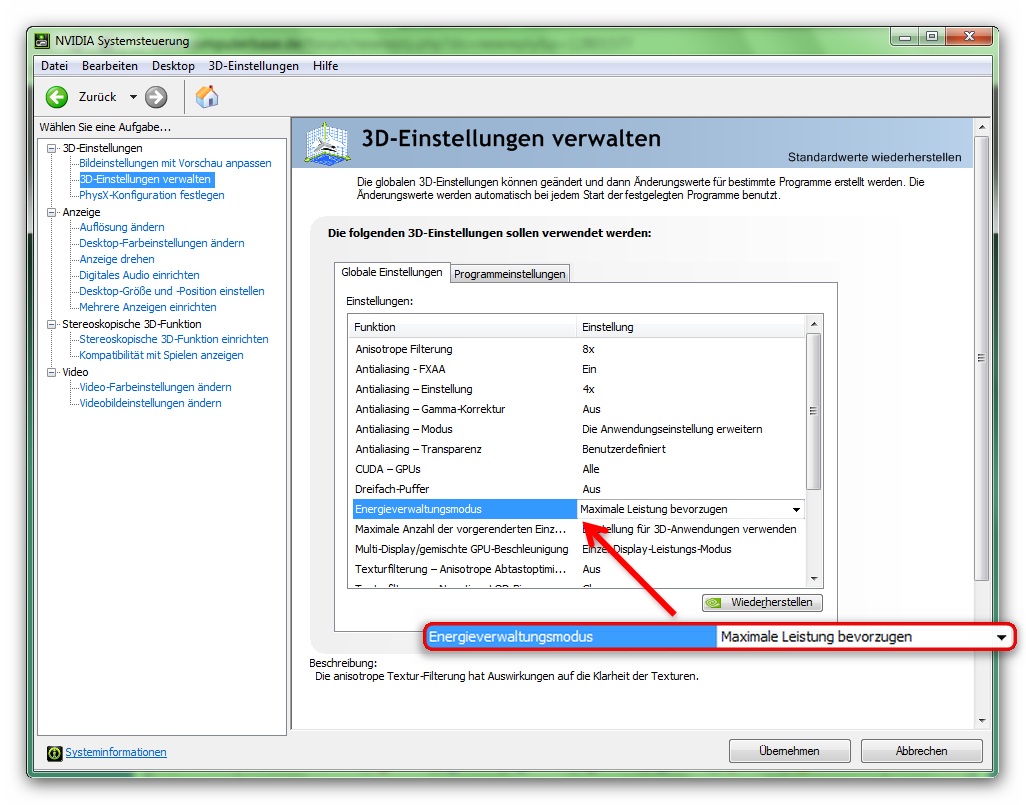Click the Benutzerdefiniert setting value
The width and height of the screenshot is (1026, 805).
click(x=624, y=449)
